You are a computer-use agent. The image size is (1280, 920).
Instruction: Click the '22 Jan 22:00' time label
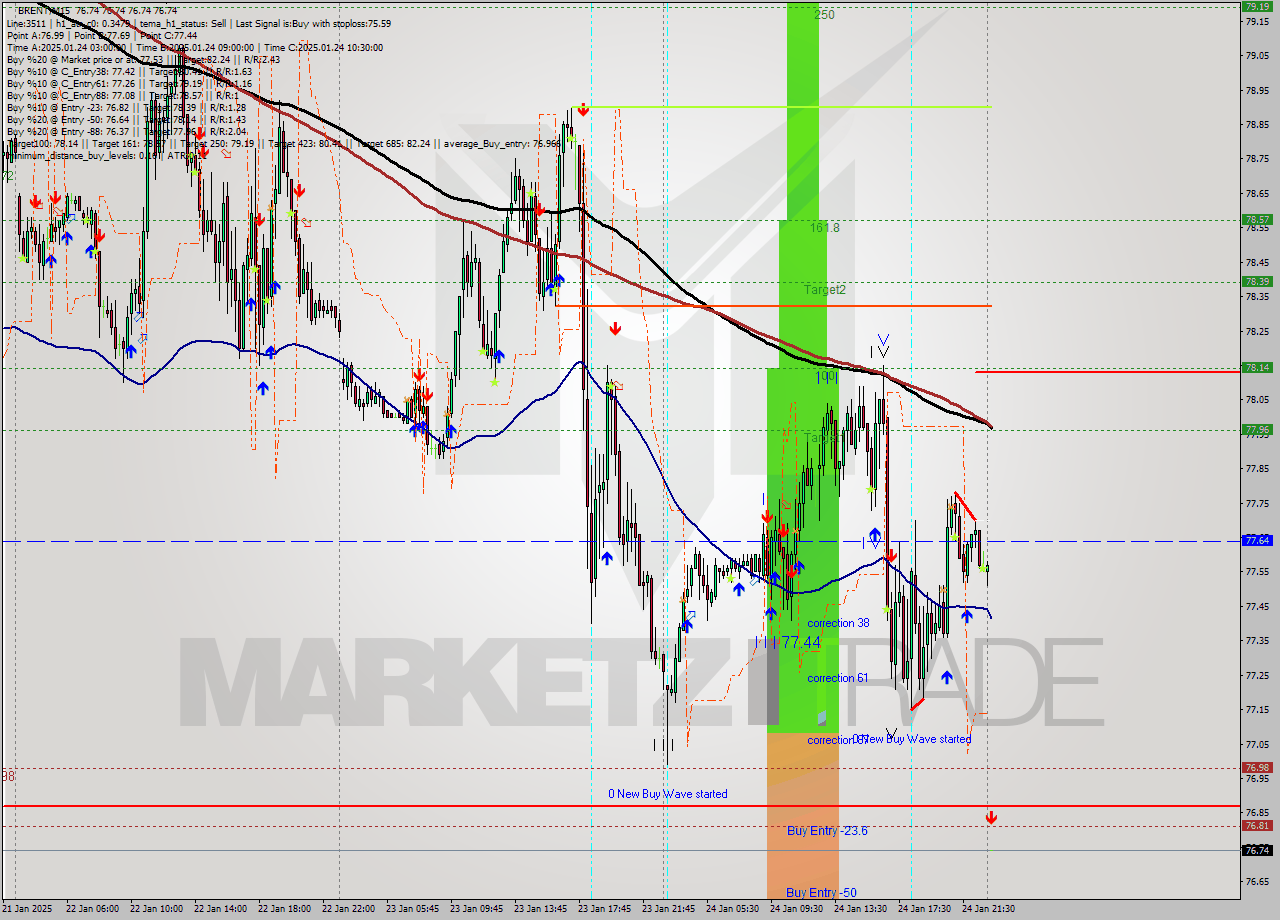click(348, 909)
